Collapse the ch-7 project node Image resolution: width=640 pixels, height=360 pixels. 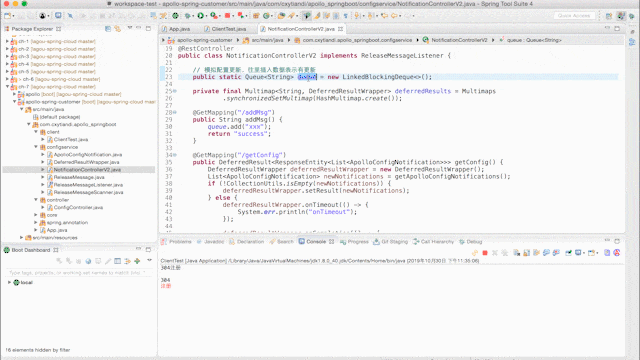pyautogui.click(x=7, y=87)
